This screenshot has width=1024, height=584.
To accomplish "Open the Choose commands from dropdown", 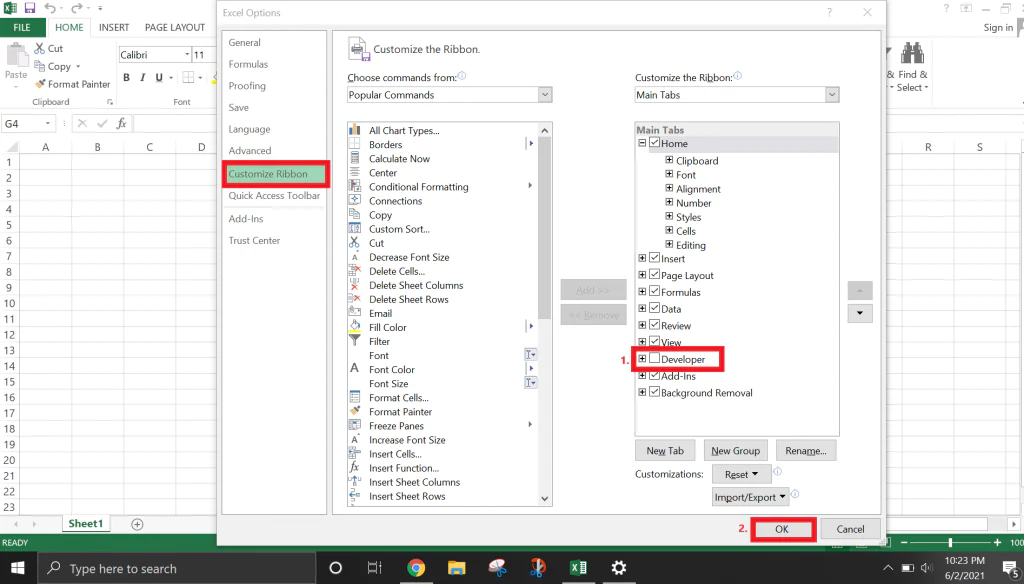I will click(450, 95).
